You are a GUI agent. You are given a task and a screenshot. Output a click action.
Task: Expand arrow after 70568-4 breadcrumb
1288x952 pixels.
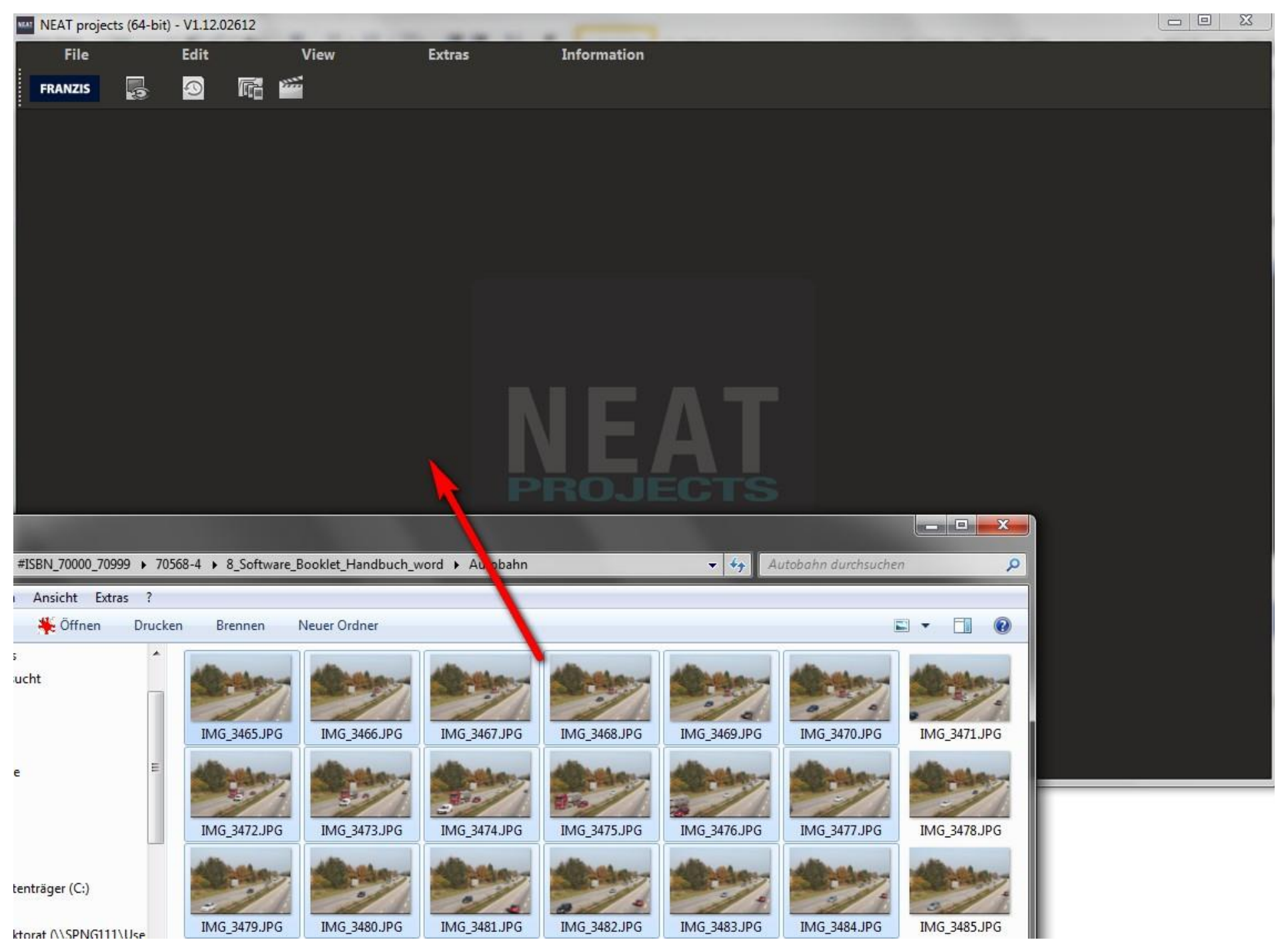point(214,565)
